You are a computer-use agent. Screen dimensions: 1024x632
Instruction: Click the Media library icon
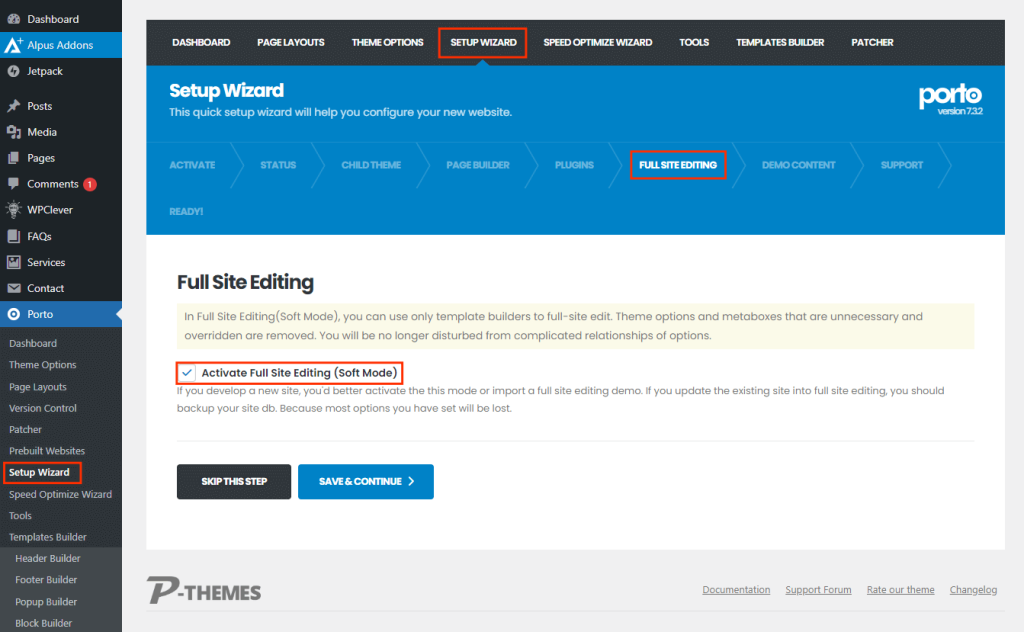click(14, 132)
